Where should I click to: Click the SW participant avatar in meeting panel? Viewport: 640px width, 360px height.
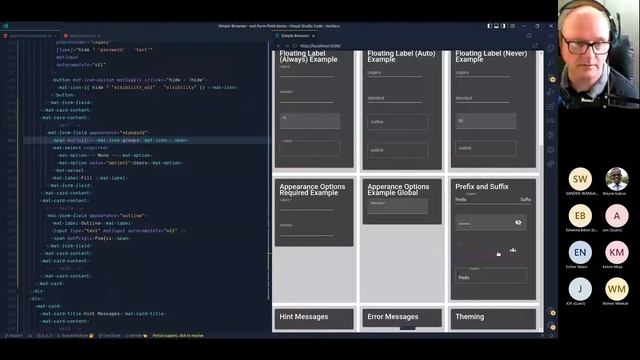pos(580,179)
